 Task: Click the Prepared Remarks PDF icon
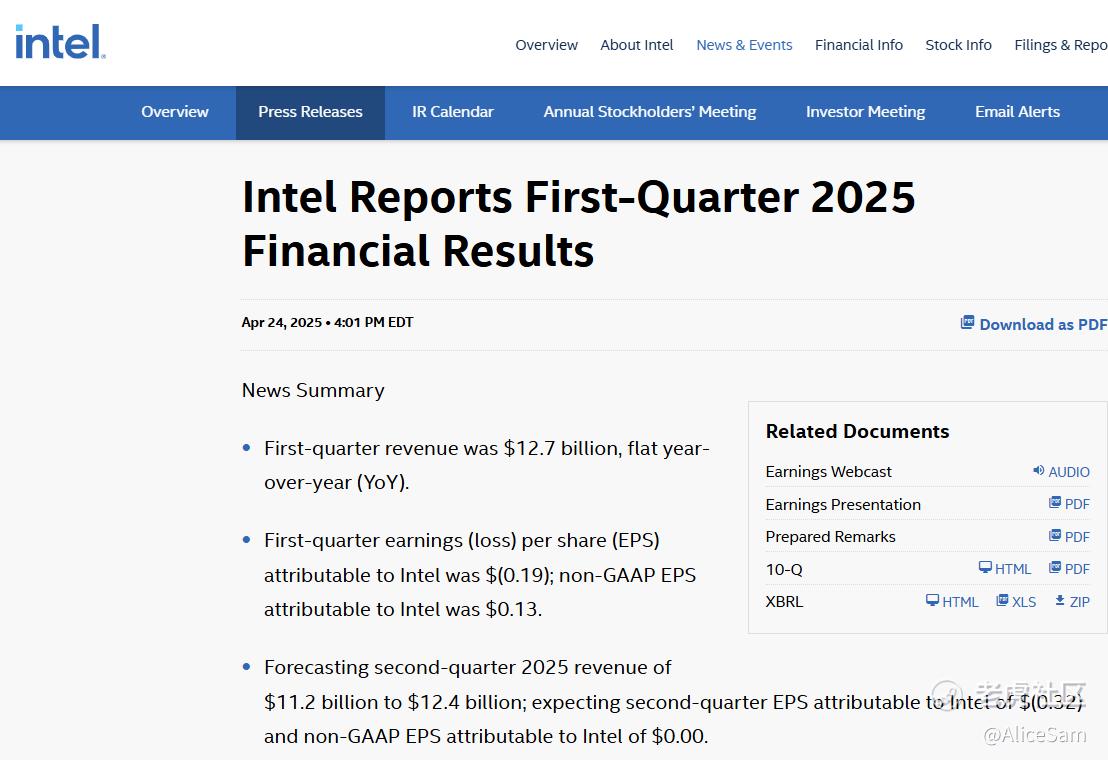[1055, 536]
